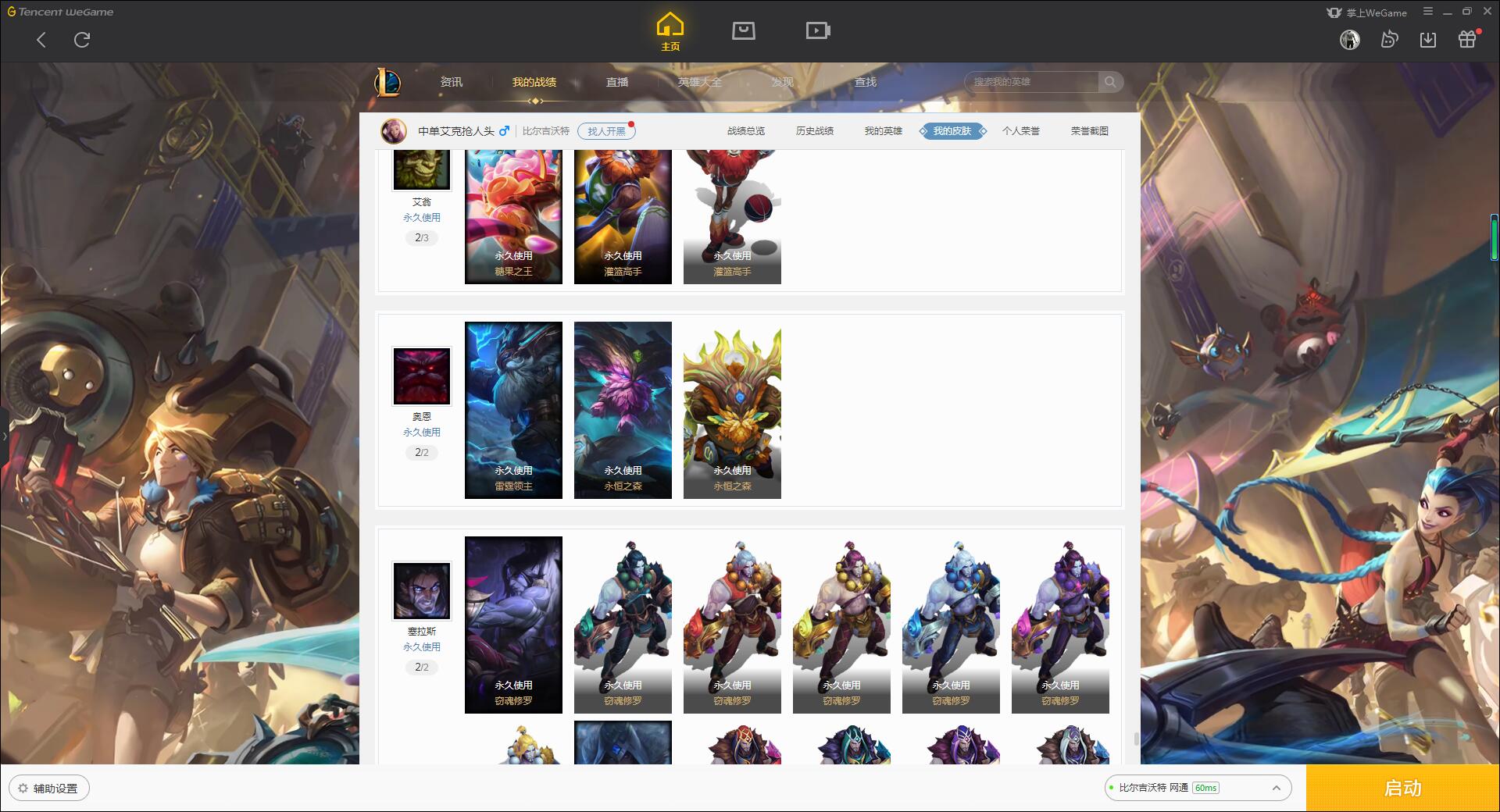1500x812 pixels.
Task: Select the 塞拉斯 champion portrait
Action: [x=422, y=591]
